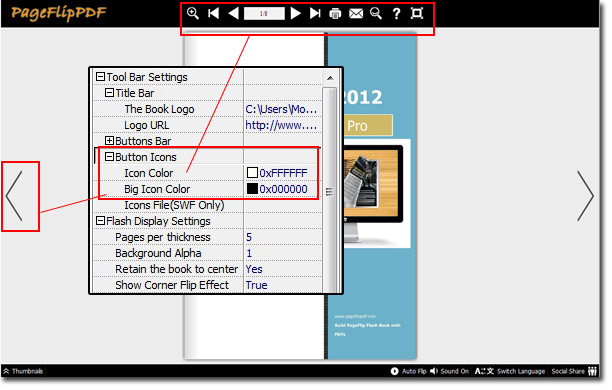
Task: Click the blue book cover page
Action: pyautogui.click(x=372, y=197)
